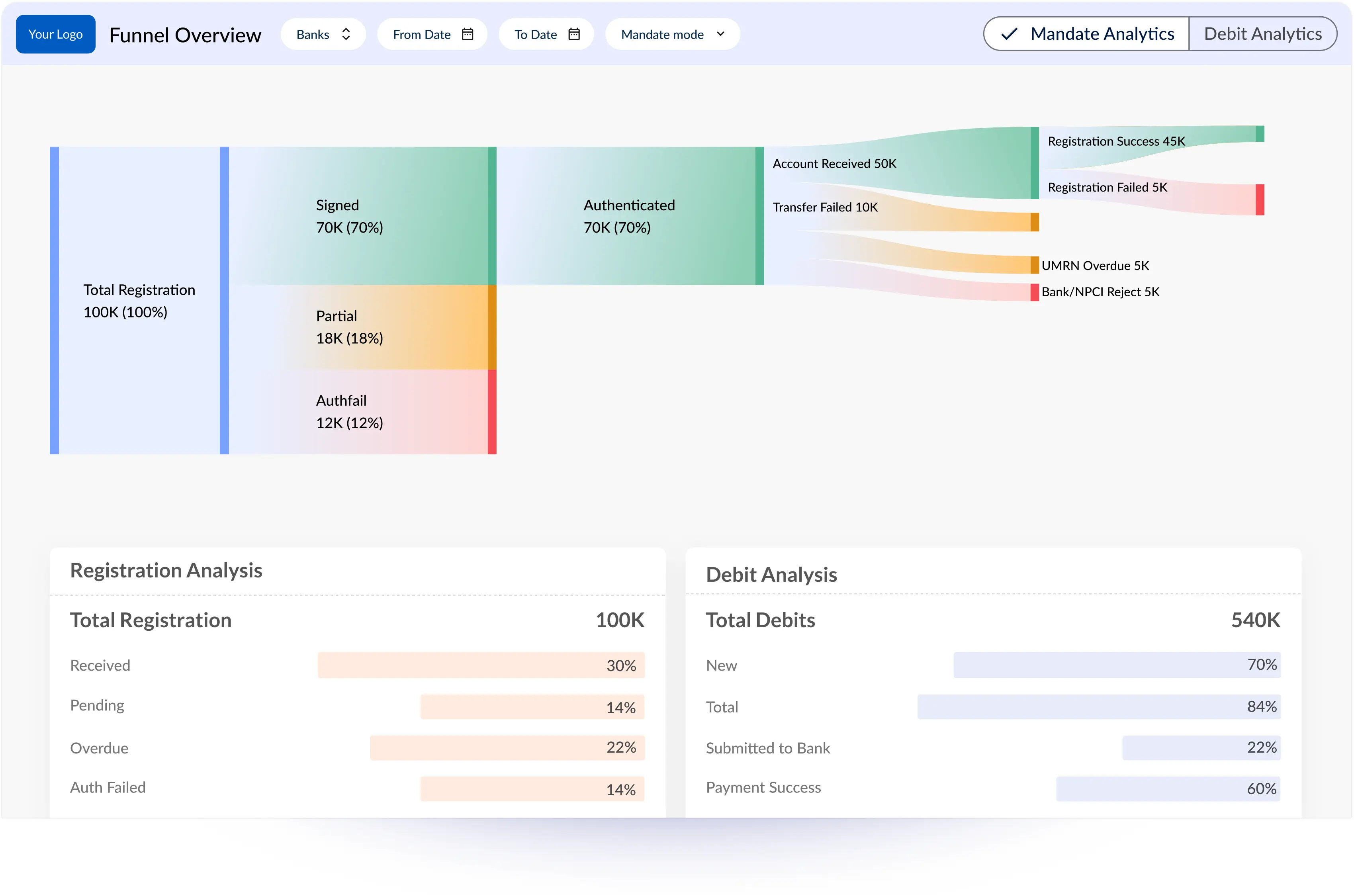The height and width of the screenshot is (896, 1354).
Task: Open the Banks dropdown filter
Action: pyautogui.click(x=322, y=34)
